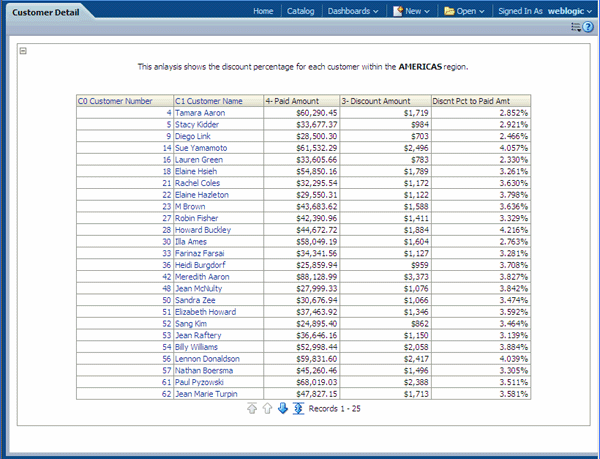Viewport: 600px width, 459px height.
Task: Click customer number 21 link
Action: click(166, 183)
